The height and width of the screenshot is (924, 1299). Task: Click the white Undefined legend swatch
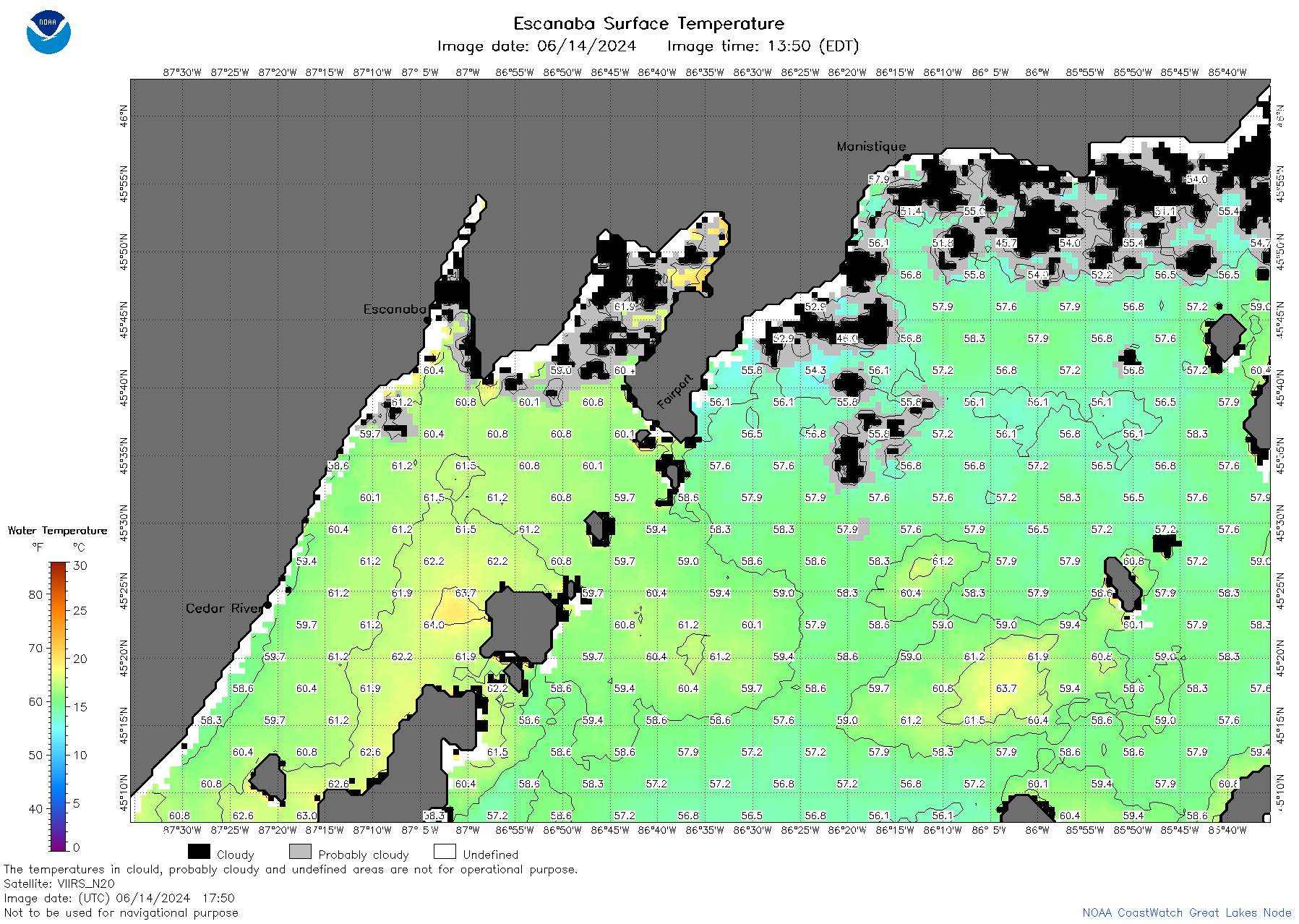coord(445,852)
